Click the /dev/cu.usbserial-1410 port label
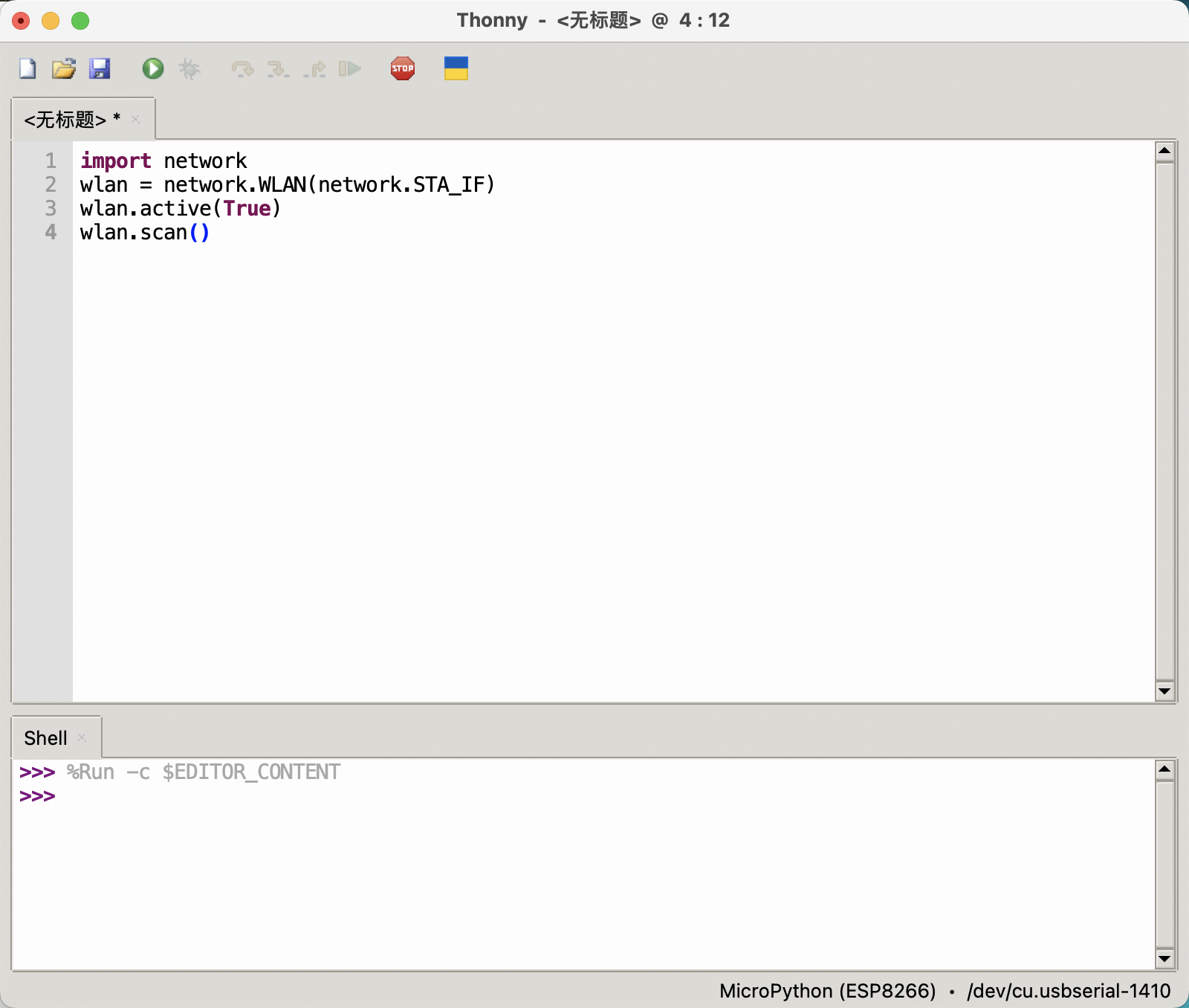1189x1008 pixels. coord(1068,991)
